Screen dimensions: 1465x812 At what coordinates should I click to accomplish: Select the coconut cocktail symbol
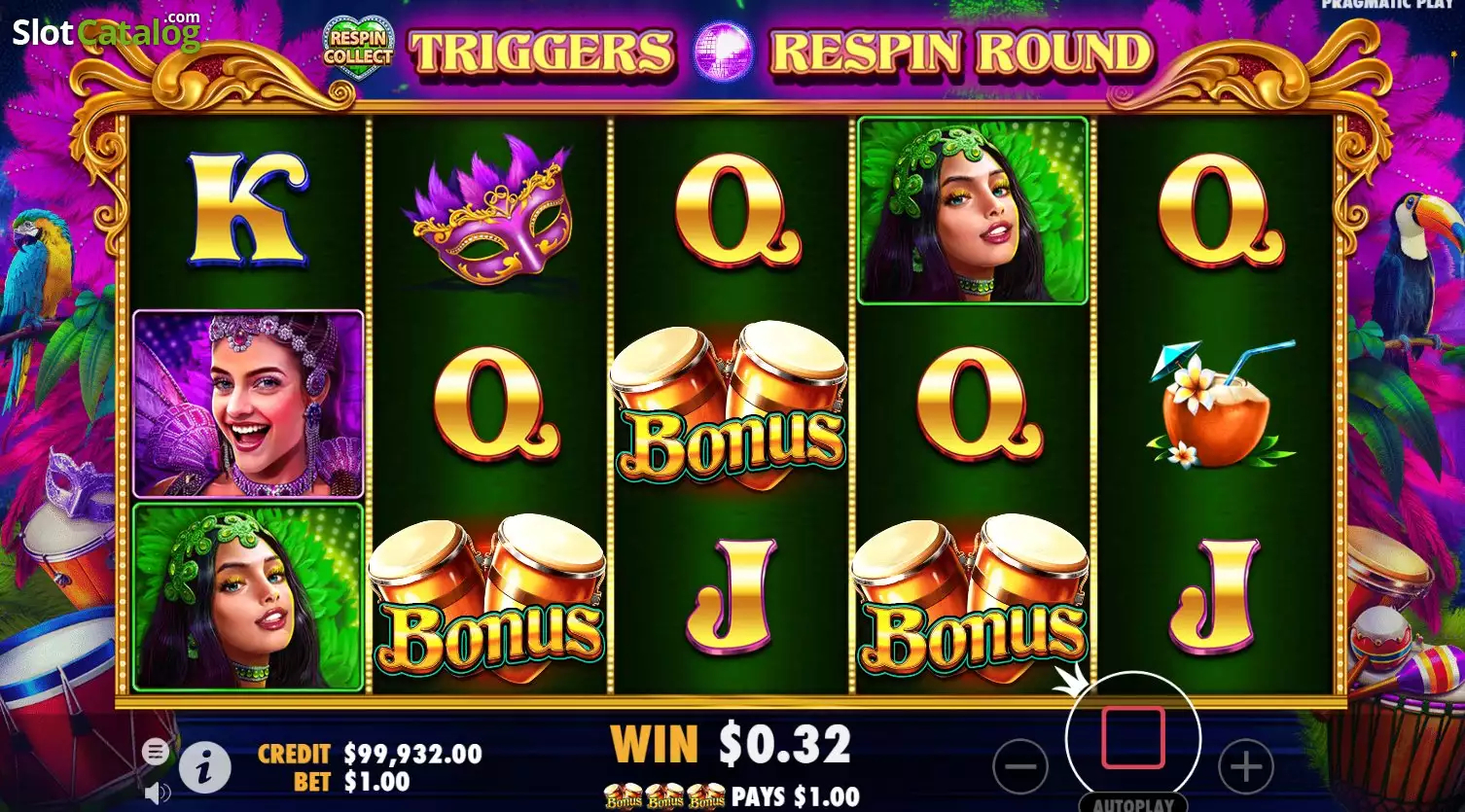click(x=1220, y=405)
